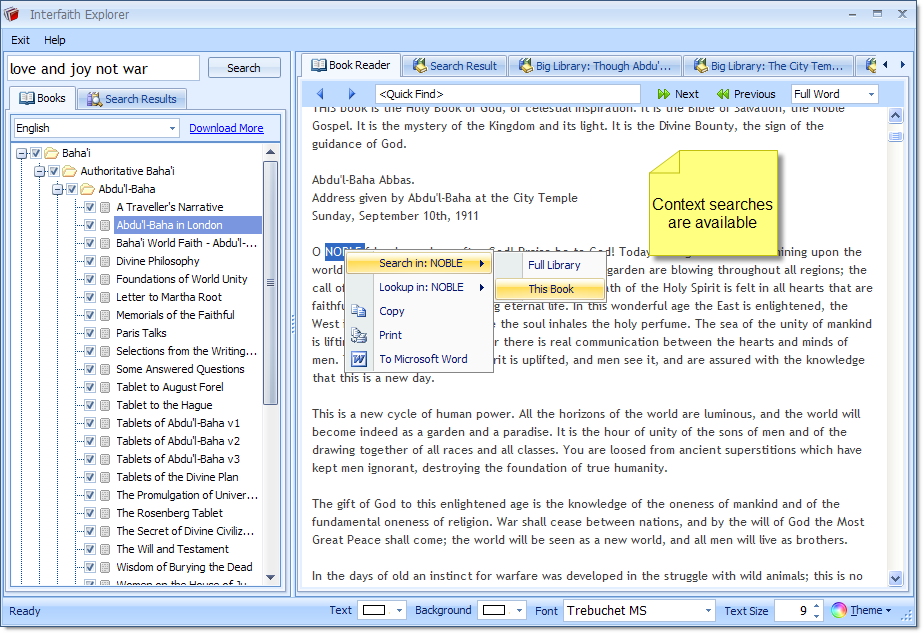Click the Copy icon in context menu

tap(360, 311)
